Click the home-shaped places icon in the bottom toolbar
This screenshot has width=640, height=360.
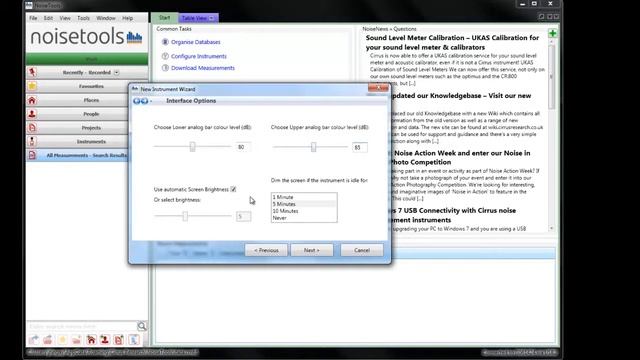(91, 340)
